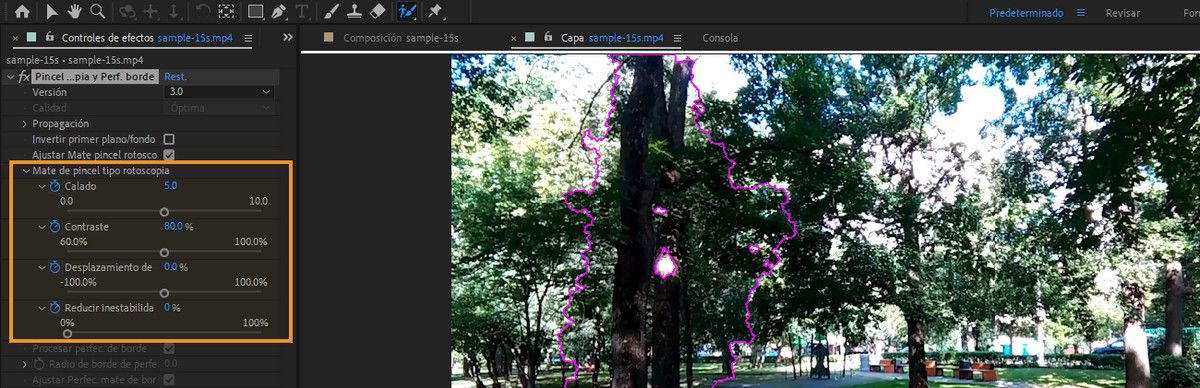Image resolution: width=1200 pixels, height=388 pixels.
Task: Open Controles de efectos panel menu
Action: (248, 38)
